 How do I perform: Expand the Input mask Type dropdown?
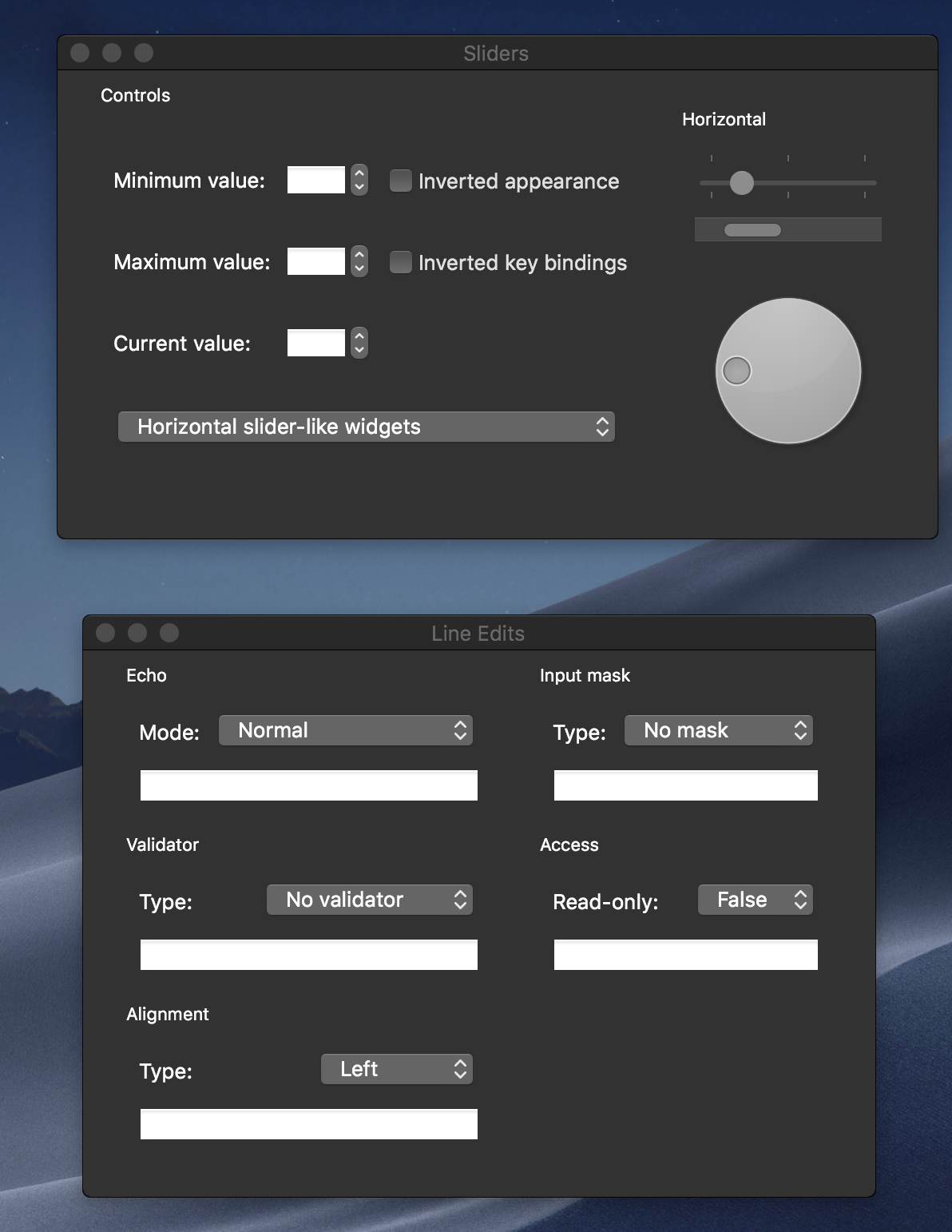click(717, 730)
